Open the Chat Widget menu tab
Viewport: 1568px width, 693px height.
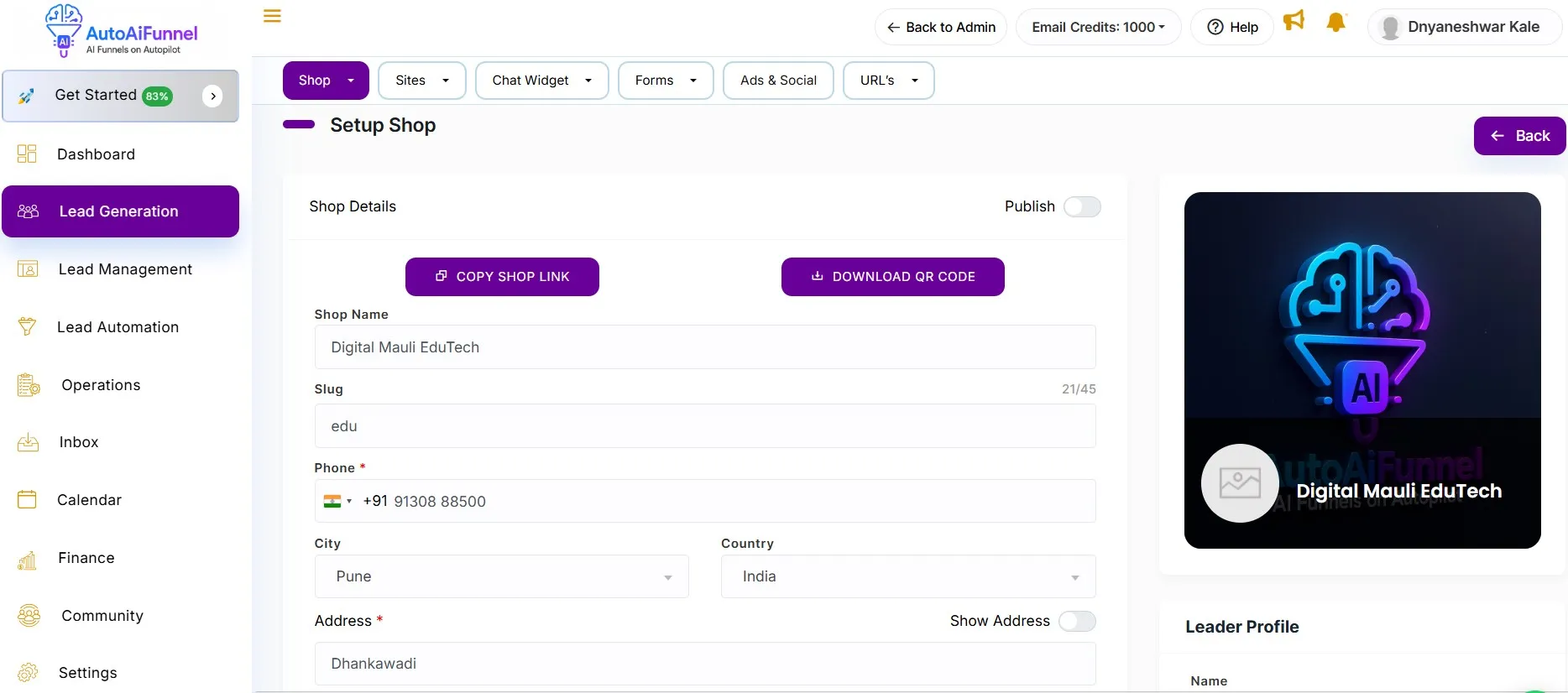(541, 81)
